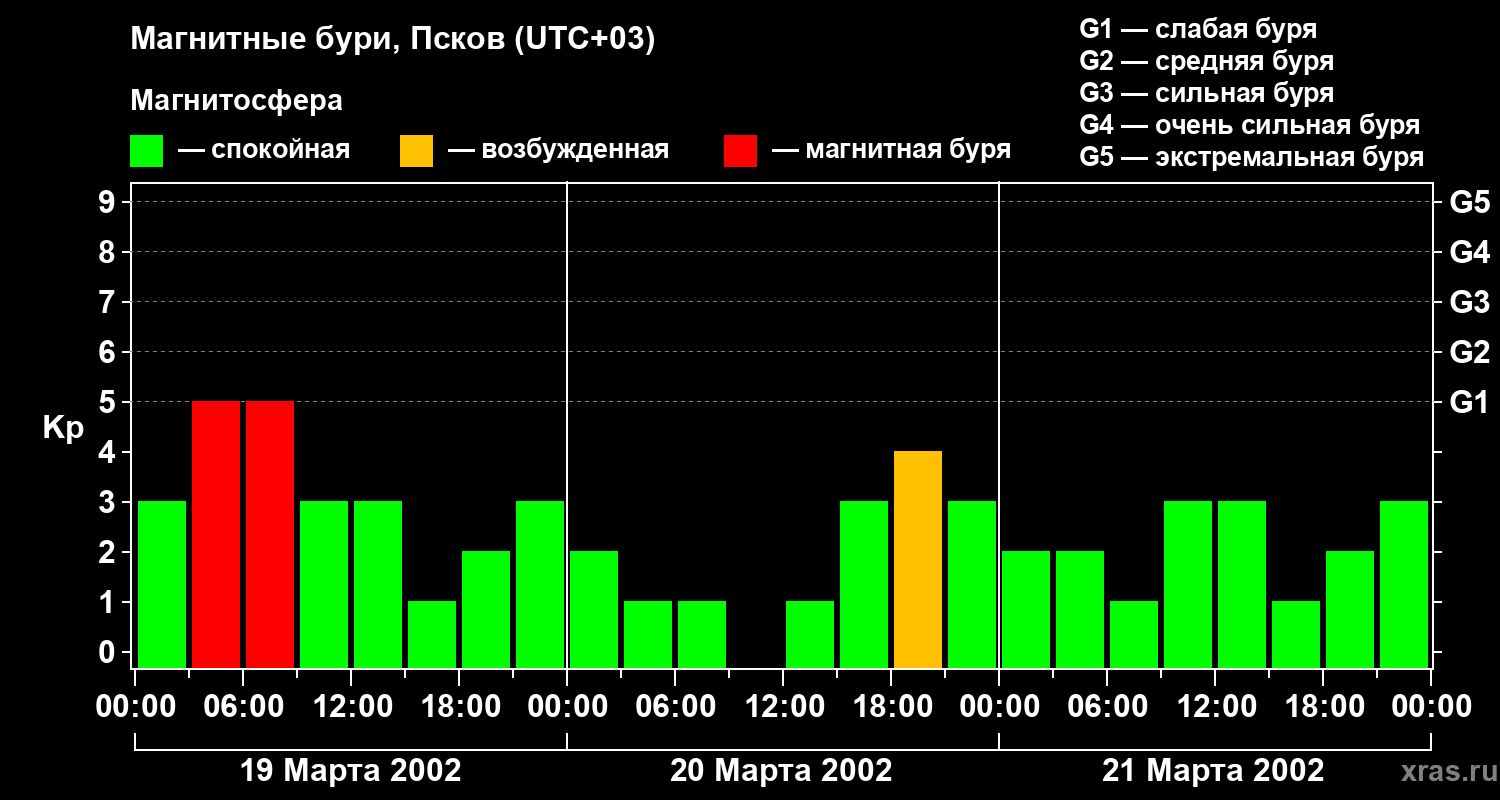The width and height of the screenshot is (1500, 800).
Task: Click the red 'магнитная буря' legend swatch
Action: coord(740,151)
